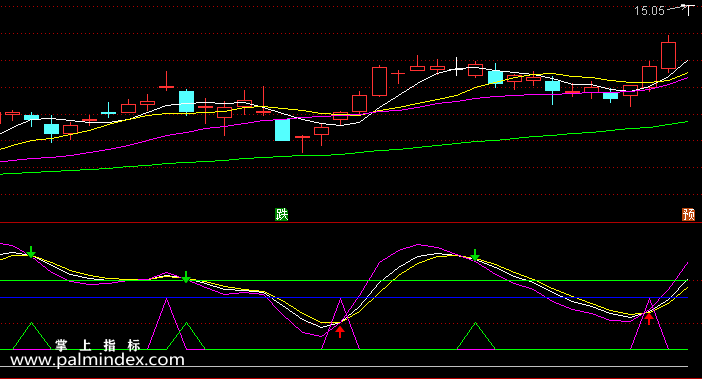Click the green triangle below the third green arrow

(475, 336)
